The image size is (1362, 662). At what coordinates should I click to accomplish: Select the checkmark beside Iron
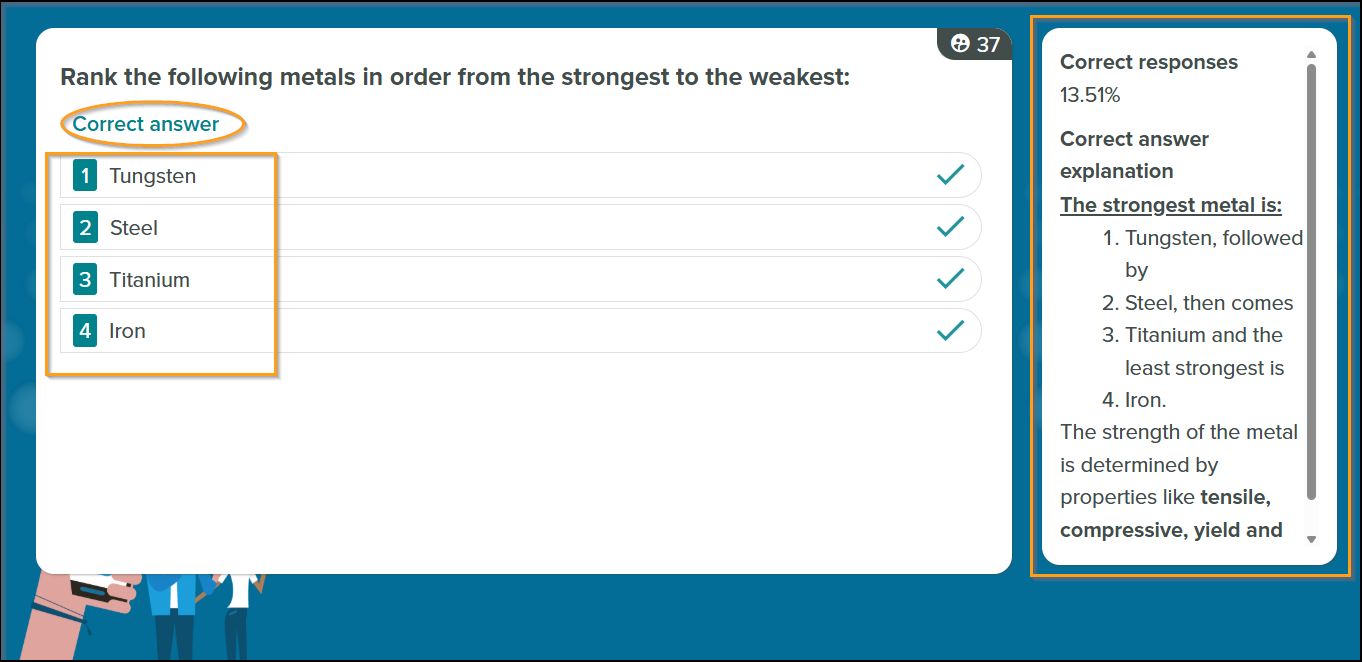(950, 331)
